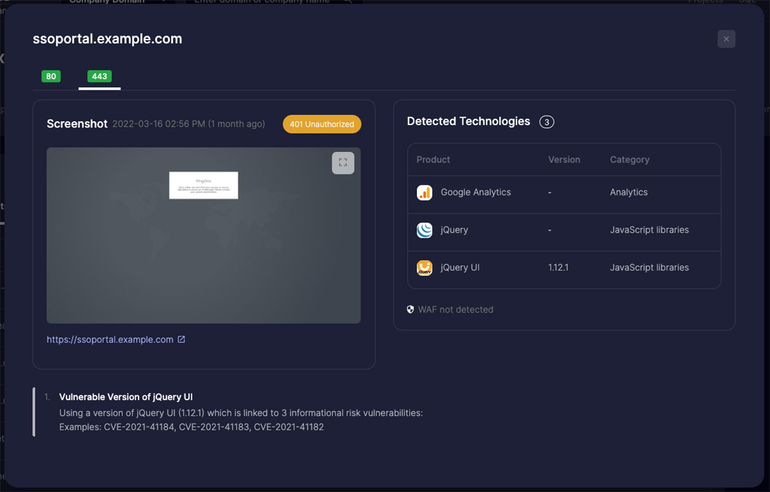Select the jQuery UI product name

(460, 268)
